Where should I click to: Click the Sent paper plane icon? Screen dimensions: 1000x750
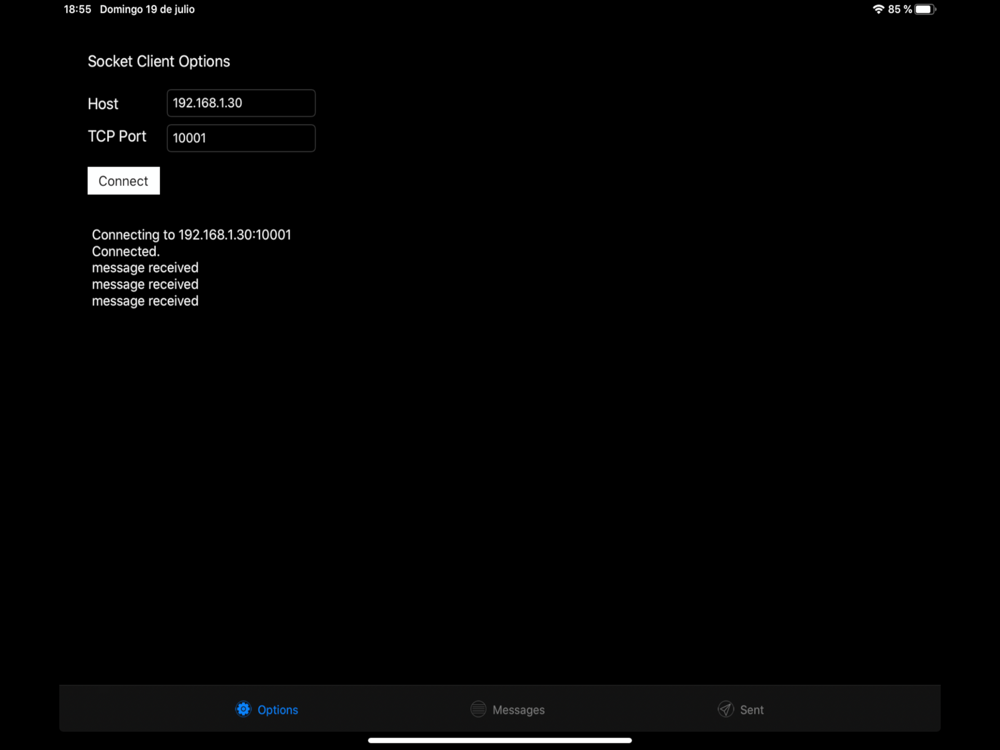click(726, 709)
